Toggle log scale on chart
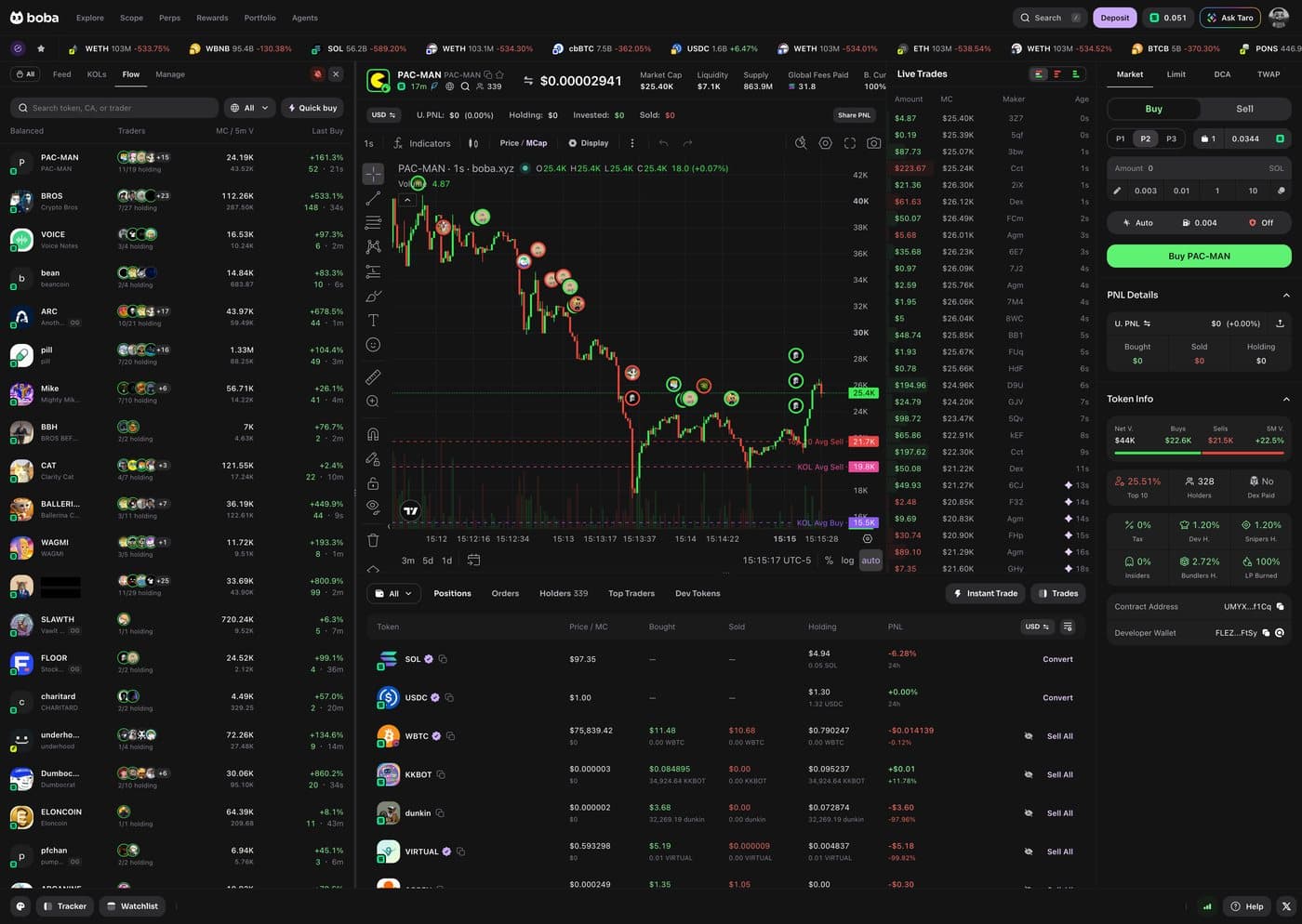Image resolution: width=1302 pixels, height=924 pixels. (x=847, y=561)
